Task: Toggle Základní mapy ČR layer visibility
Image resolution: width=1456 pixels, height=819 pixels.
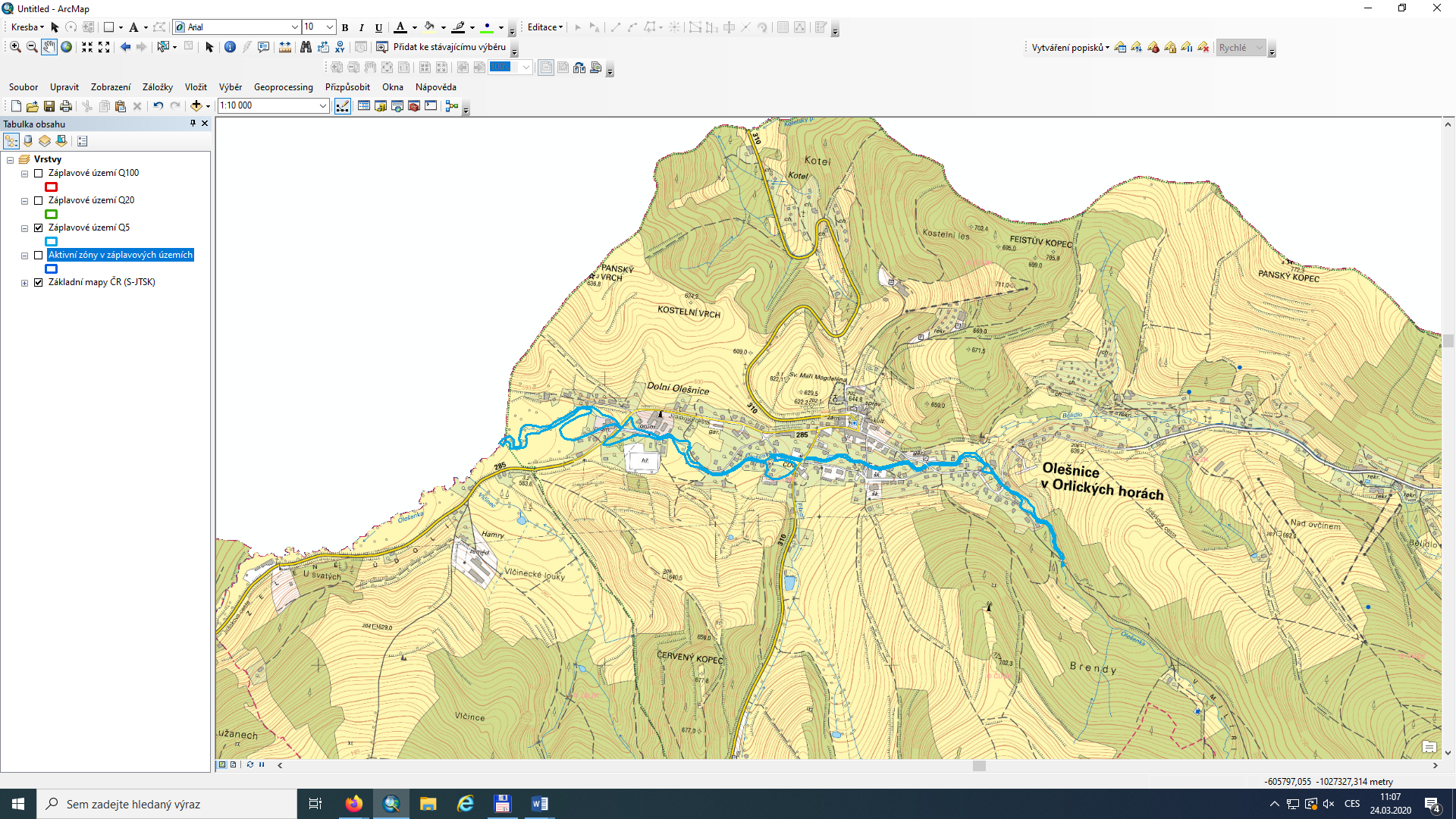Action: pos(39,283)
